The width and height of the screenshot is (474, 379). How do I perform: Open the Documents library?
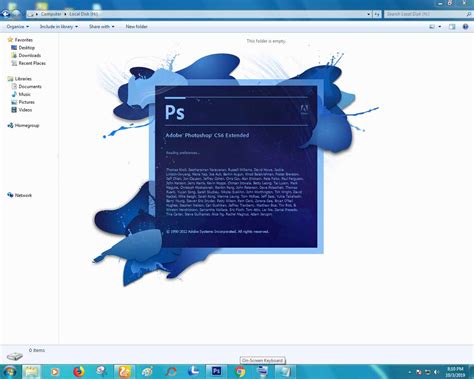coord(30,86)
